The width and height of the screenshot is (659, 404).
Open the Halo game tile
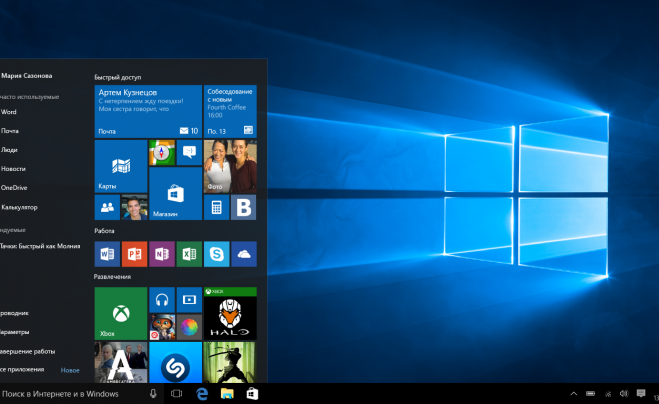click(229, 313)
